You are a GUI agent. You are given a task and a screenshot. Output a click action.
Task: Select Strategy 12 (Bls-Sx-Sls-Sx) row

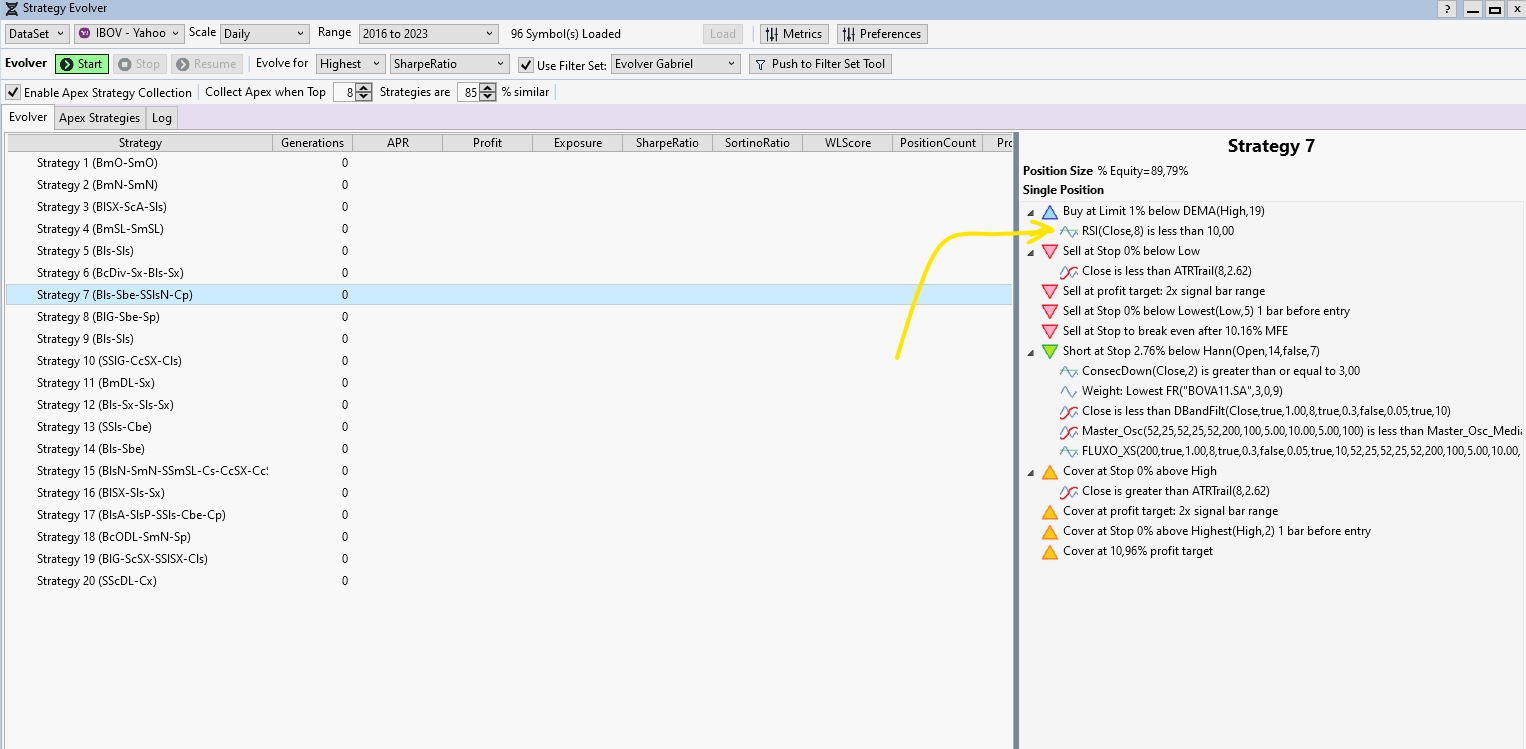point(105,405)
